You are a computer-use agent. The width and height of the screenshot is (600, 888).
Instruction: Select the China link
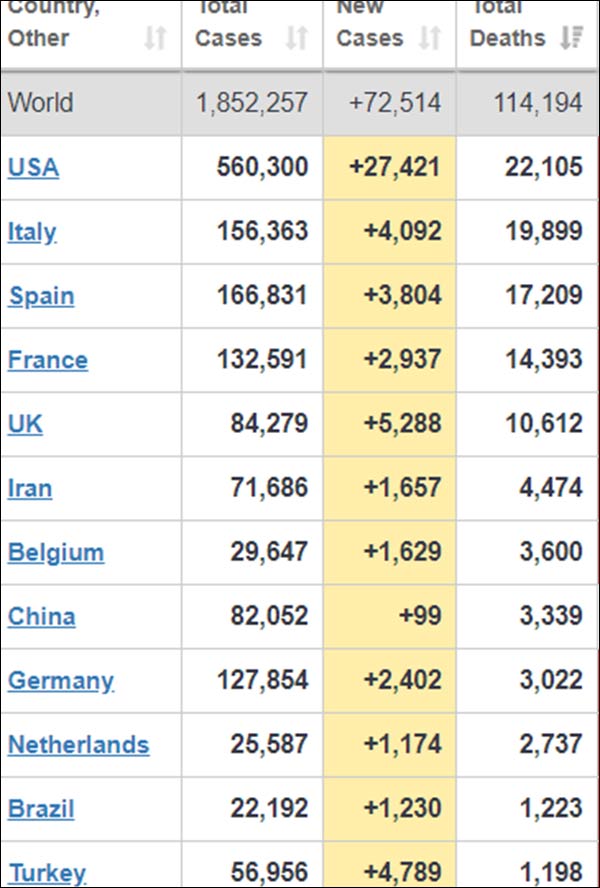[40, 616]
